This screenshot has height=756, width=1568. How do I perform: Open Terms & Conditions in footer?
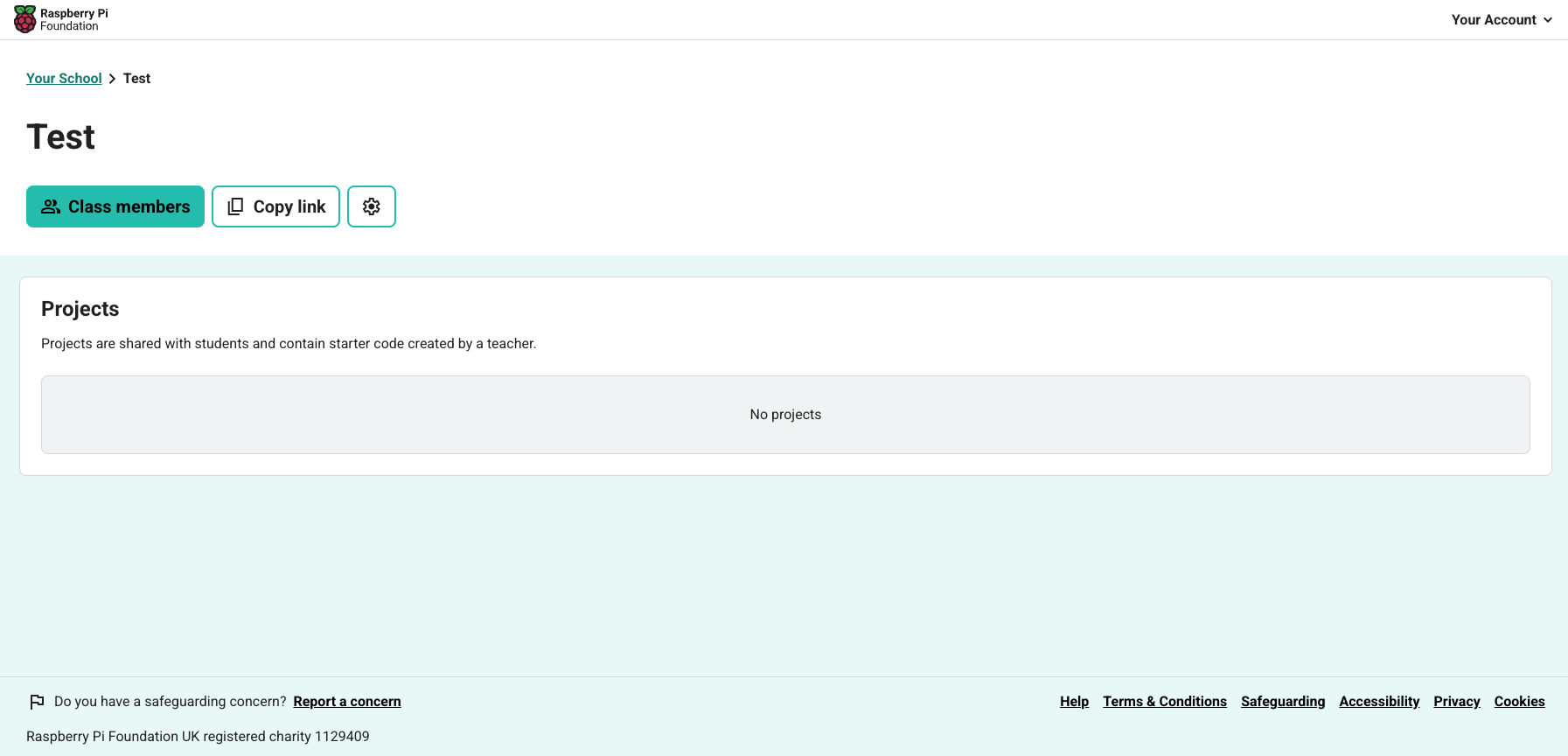pyautogui.click(x=1164, y=702)
